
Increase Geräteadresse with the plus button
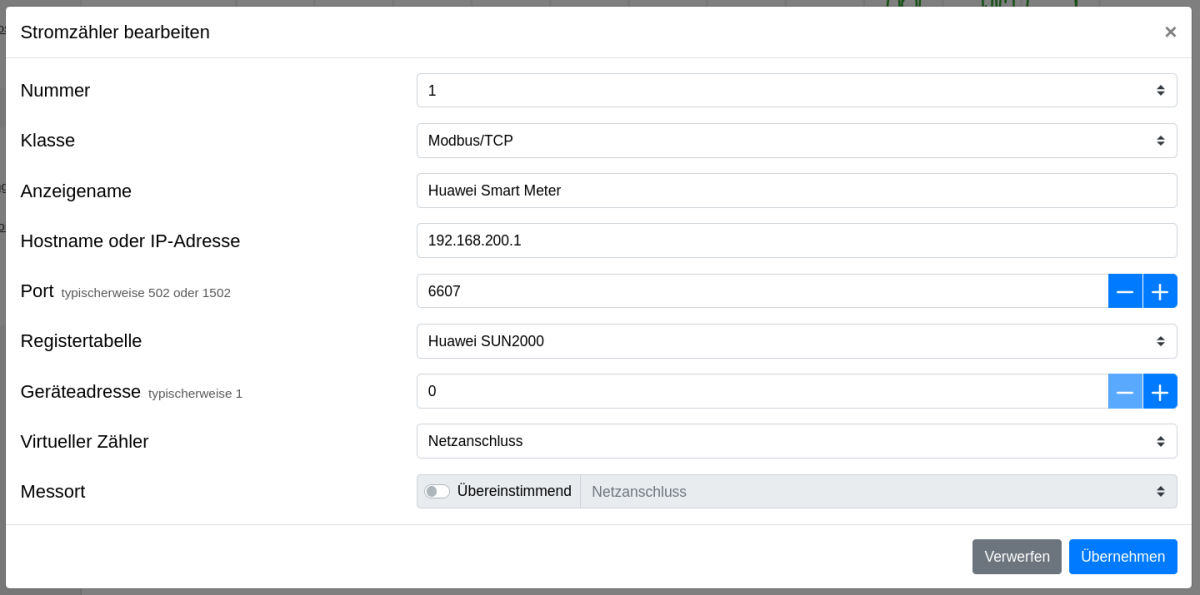1160,391
